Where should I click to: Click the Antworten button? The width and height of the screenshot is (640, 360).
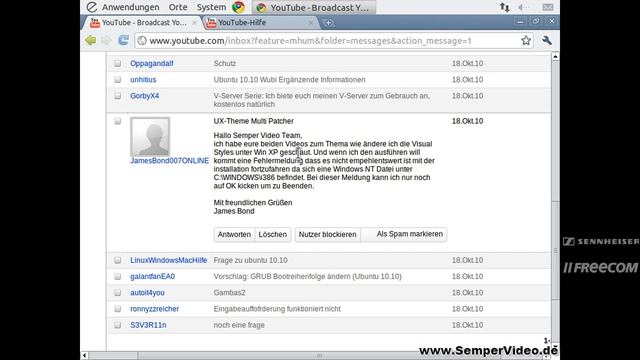coord(234,234)
